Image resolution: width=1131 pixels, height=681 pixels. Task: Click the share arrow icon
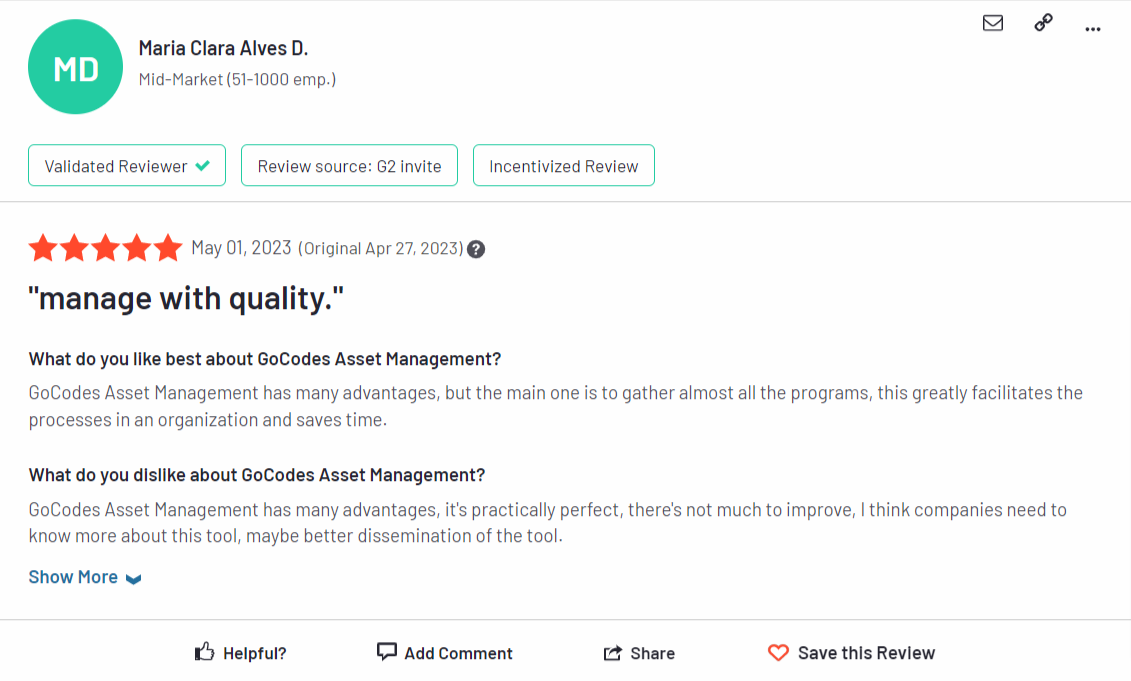612,653
